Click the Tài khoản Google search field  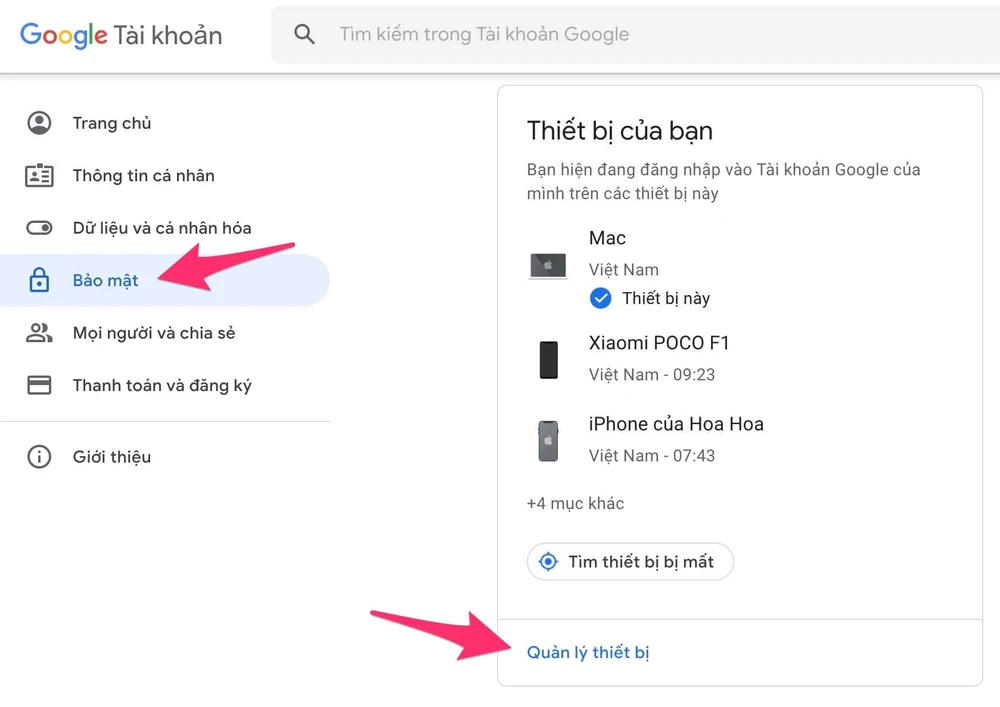tap(500, 34)
